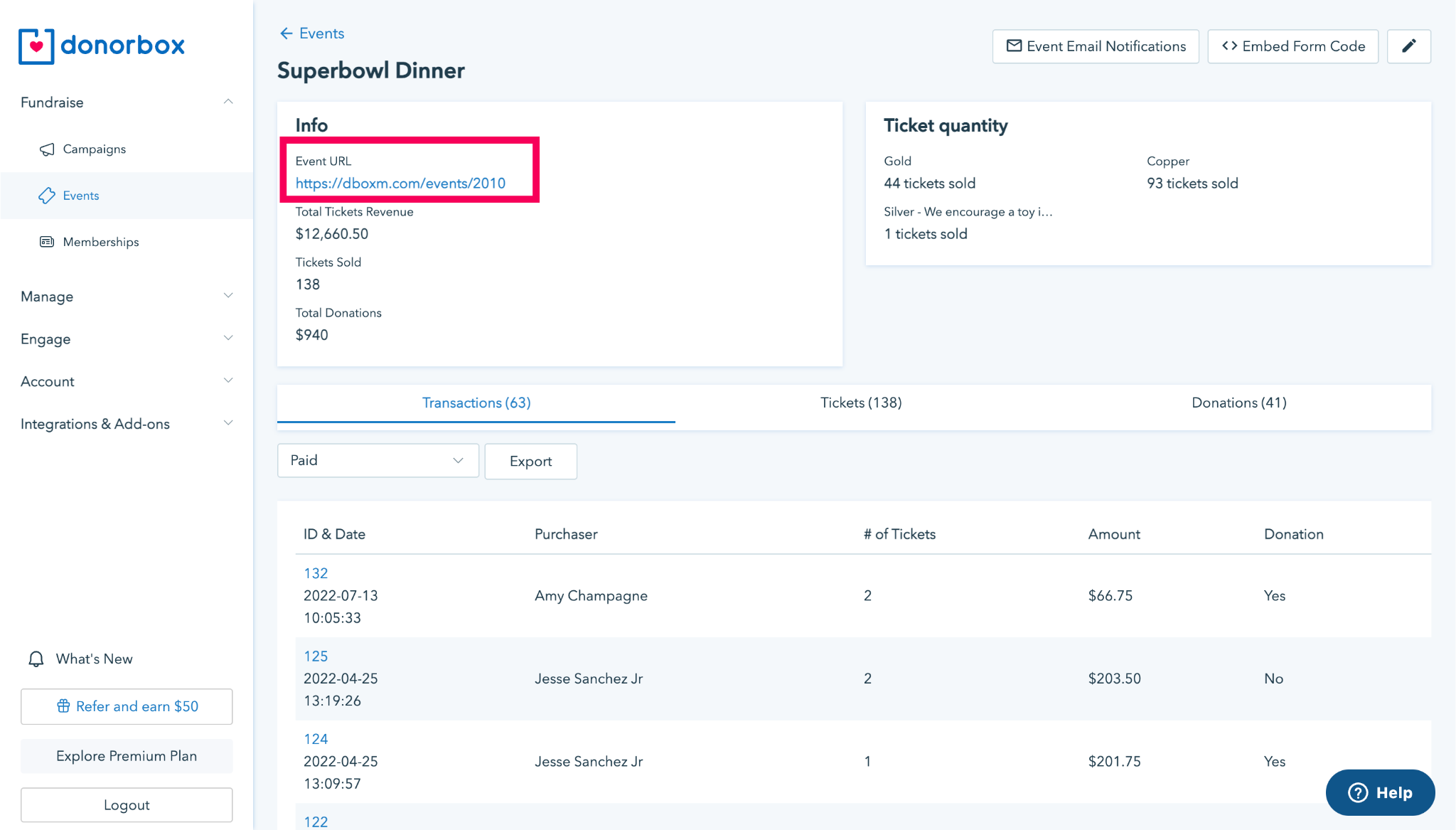Click the gift icon on Refer and earn
This screenshot has width=1456, height=830.
point(63,706)
